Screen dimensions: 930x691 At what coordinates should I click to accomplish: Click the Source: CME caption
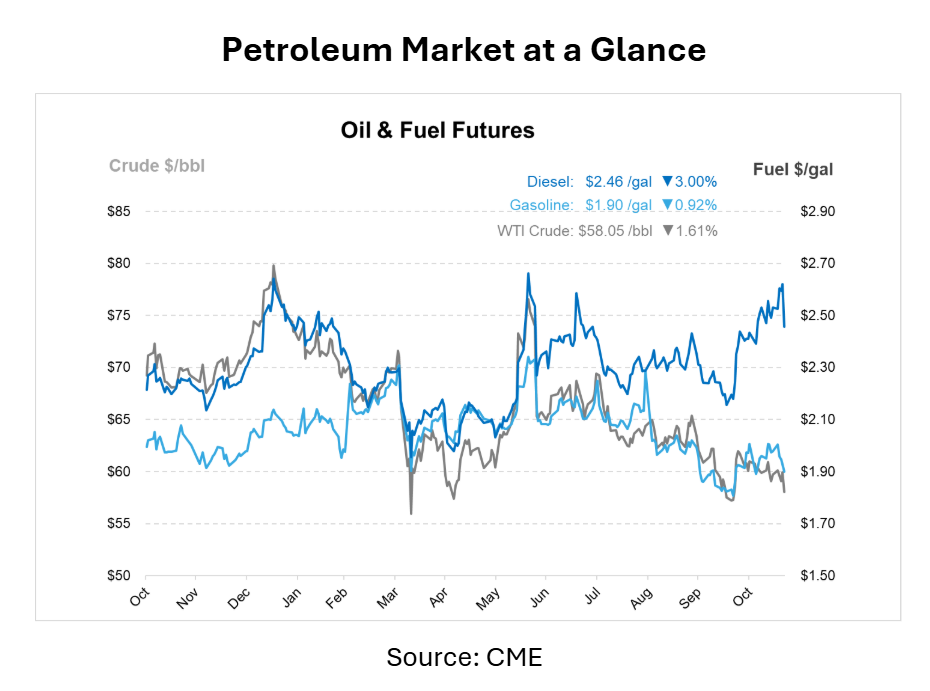(x=464, y=658)
